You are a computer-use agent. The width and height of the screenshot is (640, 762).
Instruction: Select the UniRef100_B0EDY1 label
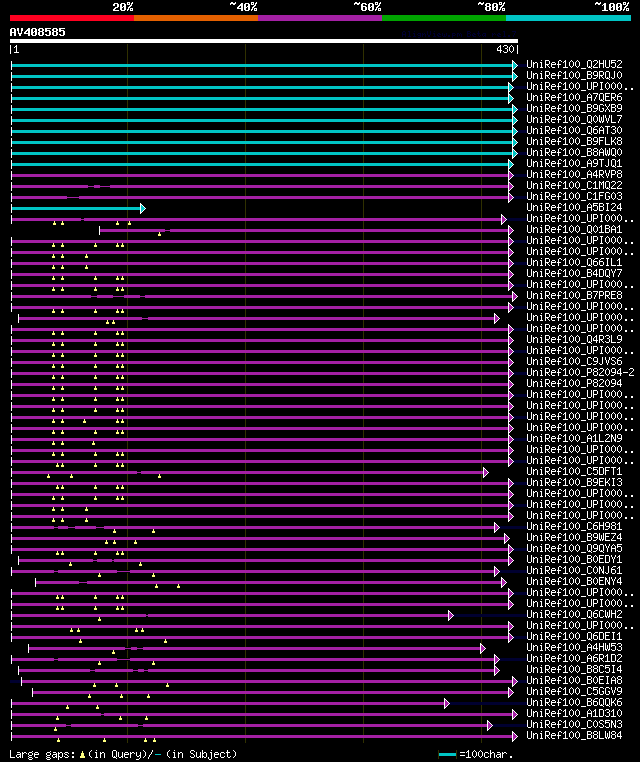(574, 560)
